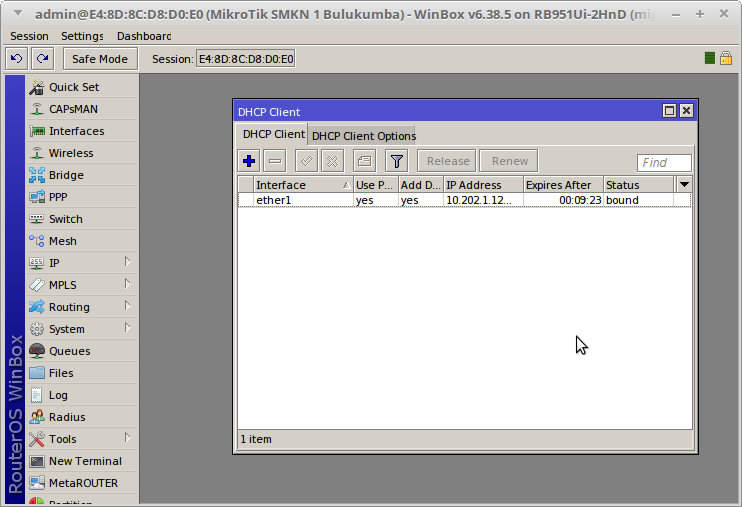Screen dimensions: 742x507
Task: Close the DHCP Client window
Action: click(x=686, y=111)
